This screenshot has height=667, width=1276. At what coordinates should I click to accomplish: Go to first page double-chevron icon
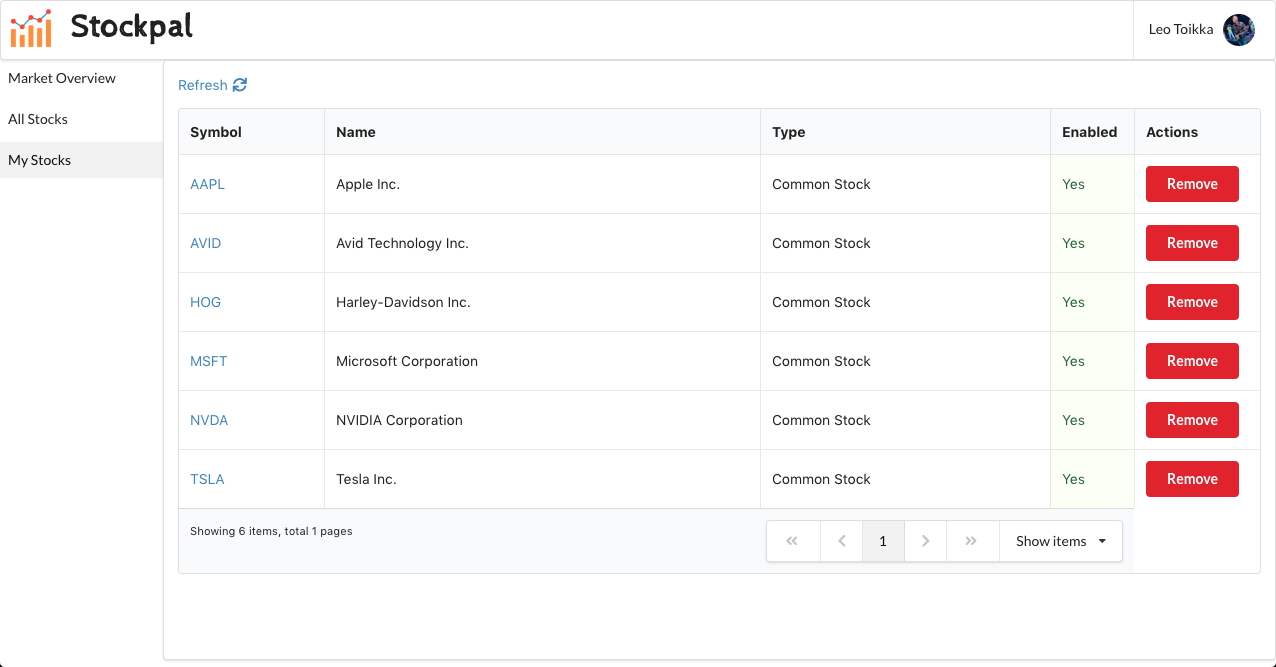(x=793, y=541)
